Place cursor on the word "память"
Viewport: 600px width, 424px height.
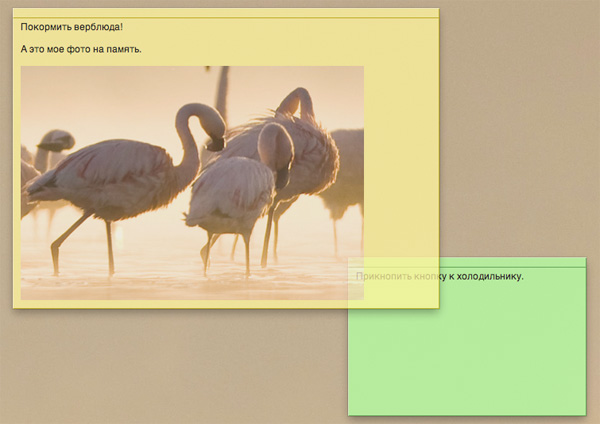click(x=122, y=49)
